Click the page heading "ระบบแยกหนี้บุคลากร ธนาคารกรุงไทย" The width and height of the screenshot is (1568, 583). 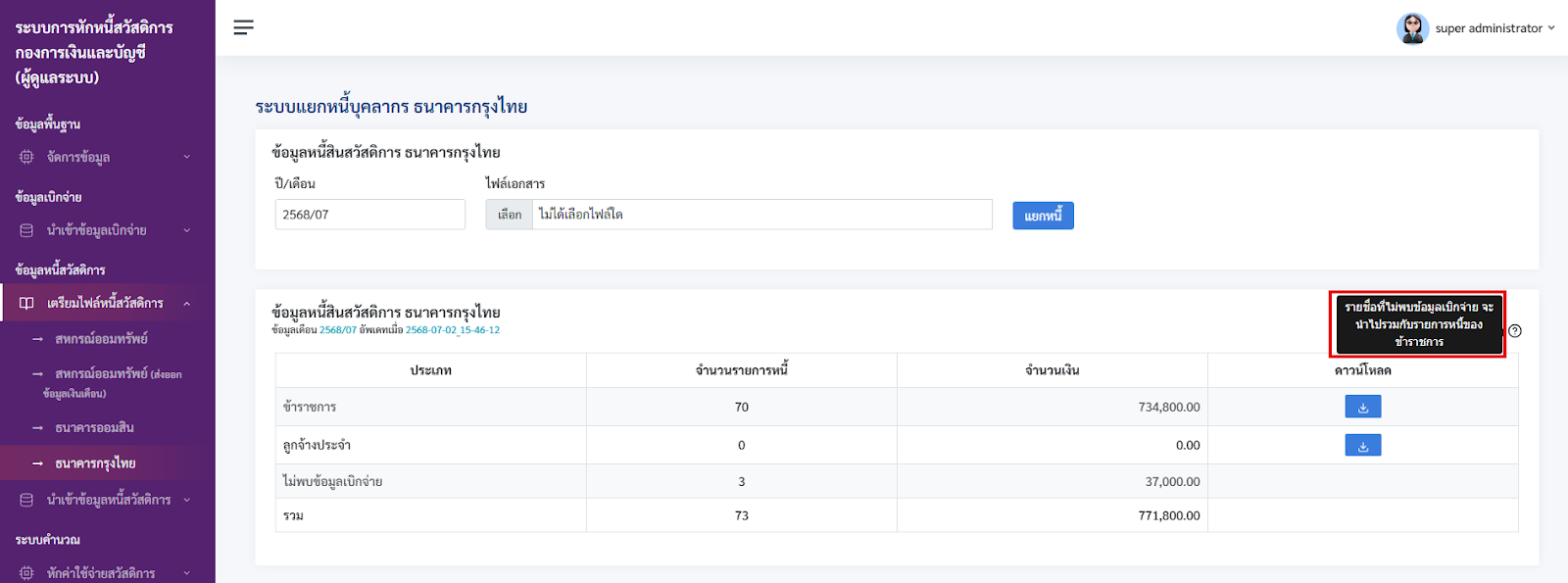tap(392, 107)
